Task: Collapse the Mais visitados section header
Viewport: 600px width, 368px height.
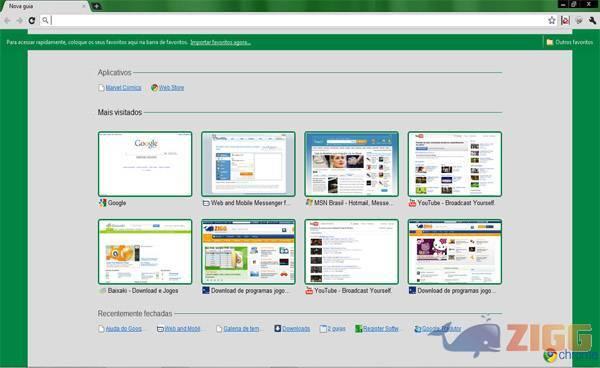Action: click(120, 112)
